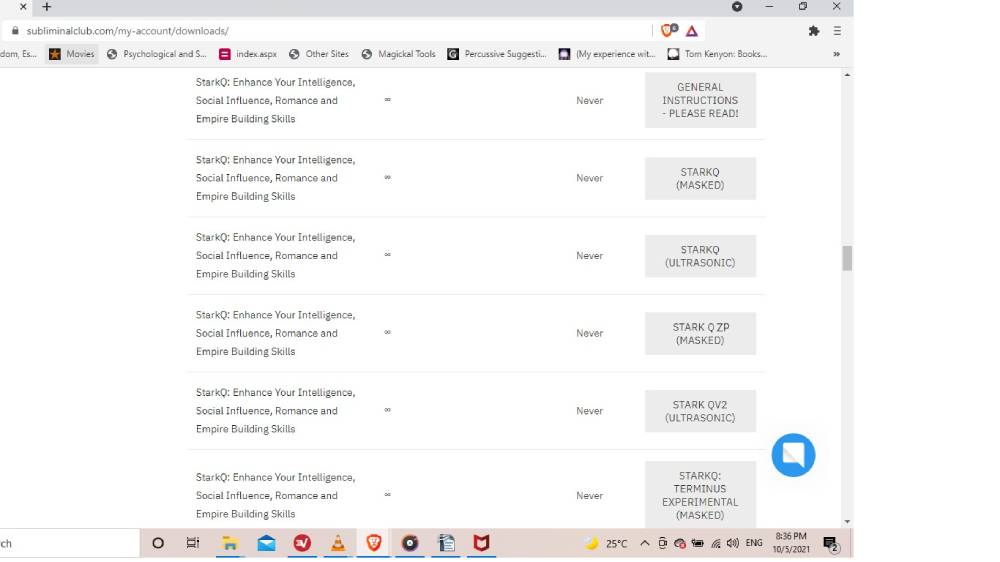Open the Psychological and S... bookmark
Screen dimensions: 1000x562
coord(157,54)
